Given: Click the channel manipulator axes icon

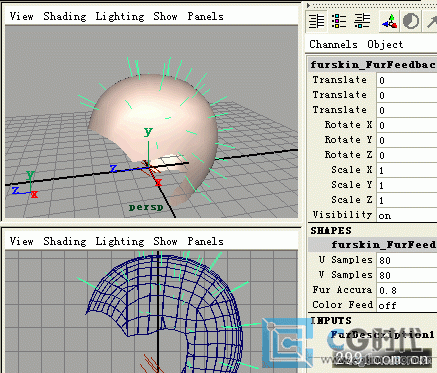Looking at the screenshot, I should tap(389, 21).
